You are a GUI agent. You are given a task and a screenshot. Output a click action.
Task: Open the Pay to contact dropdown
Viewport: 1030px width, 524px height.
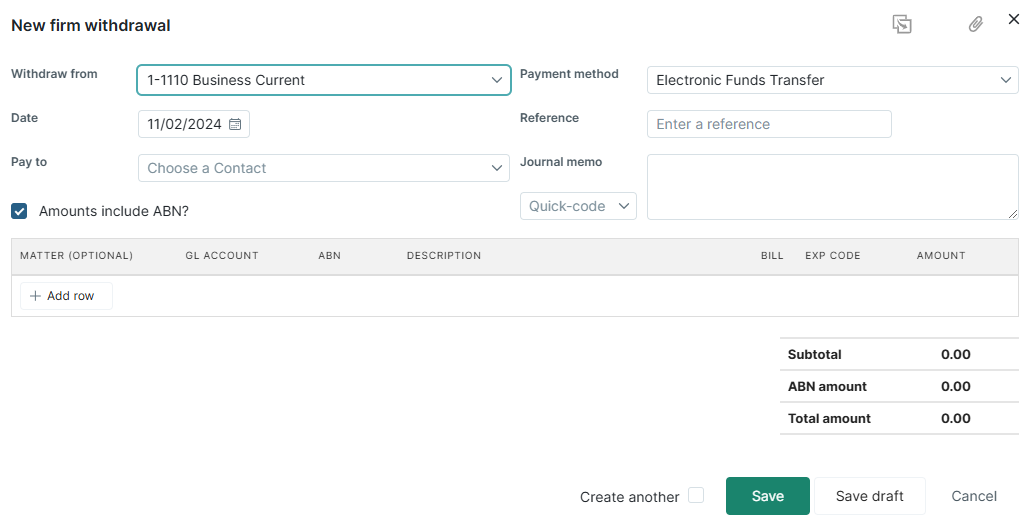point(324,168)
